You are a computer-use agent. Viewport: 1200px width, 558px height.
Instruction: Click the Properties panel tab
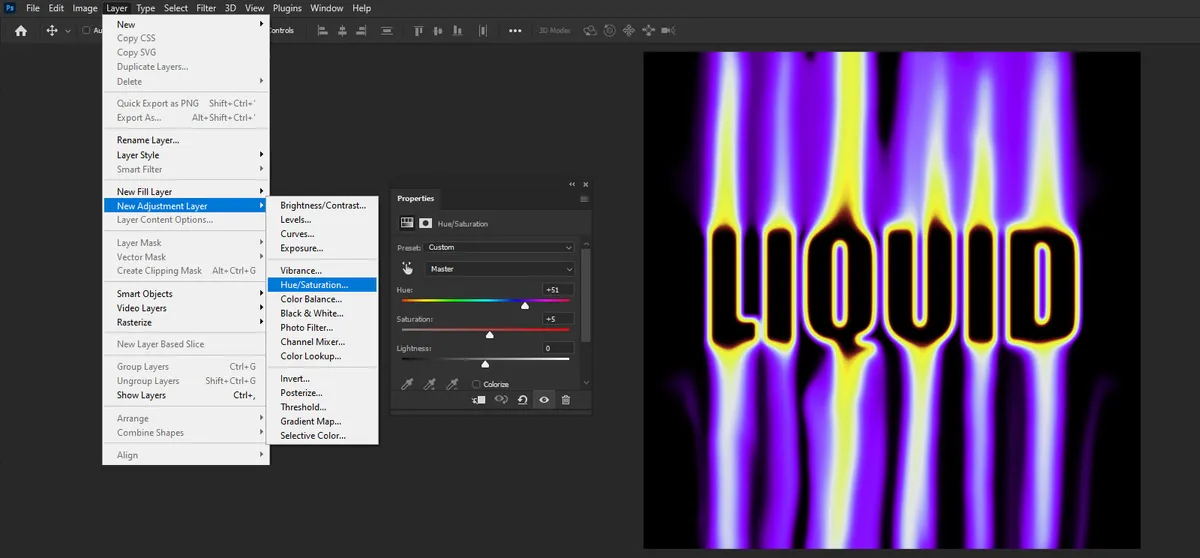(x=416, y=199)
